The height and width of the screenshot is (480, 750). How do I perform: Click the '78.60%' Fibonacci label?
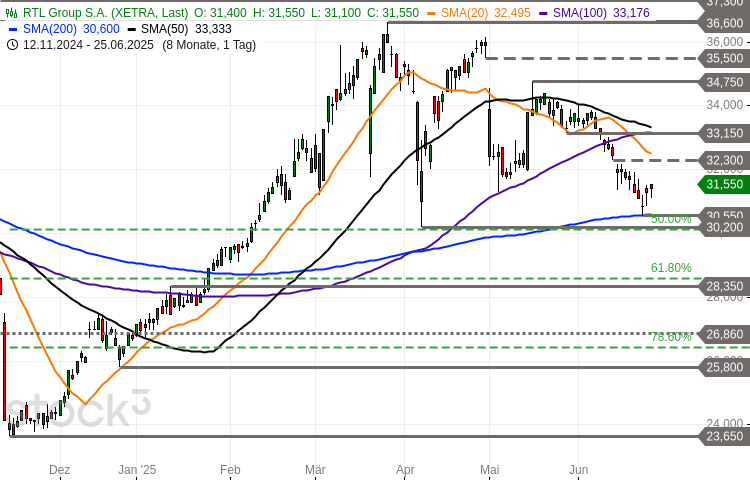(671, 337)
